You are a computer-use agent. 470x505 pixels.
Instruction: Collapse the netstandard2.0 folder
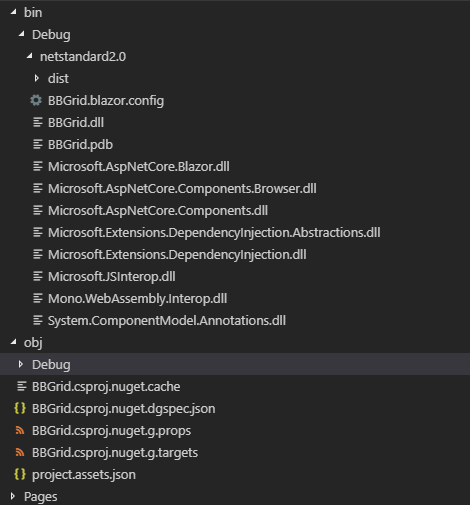pyautogui.click(x=30, y=56)
